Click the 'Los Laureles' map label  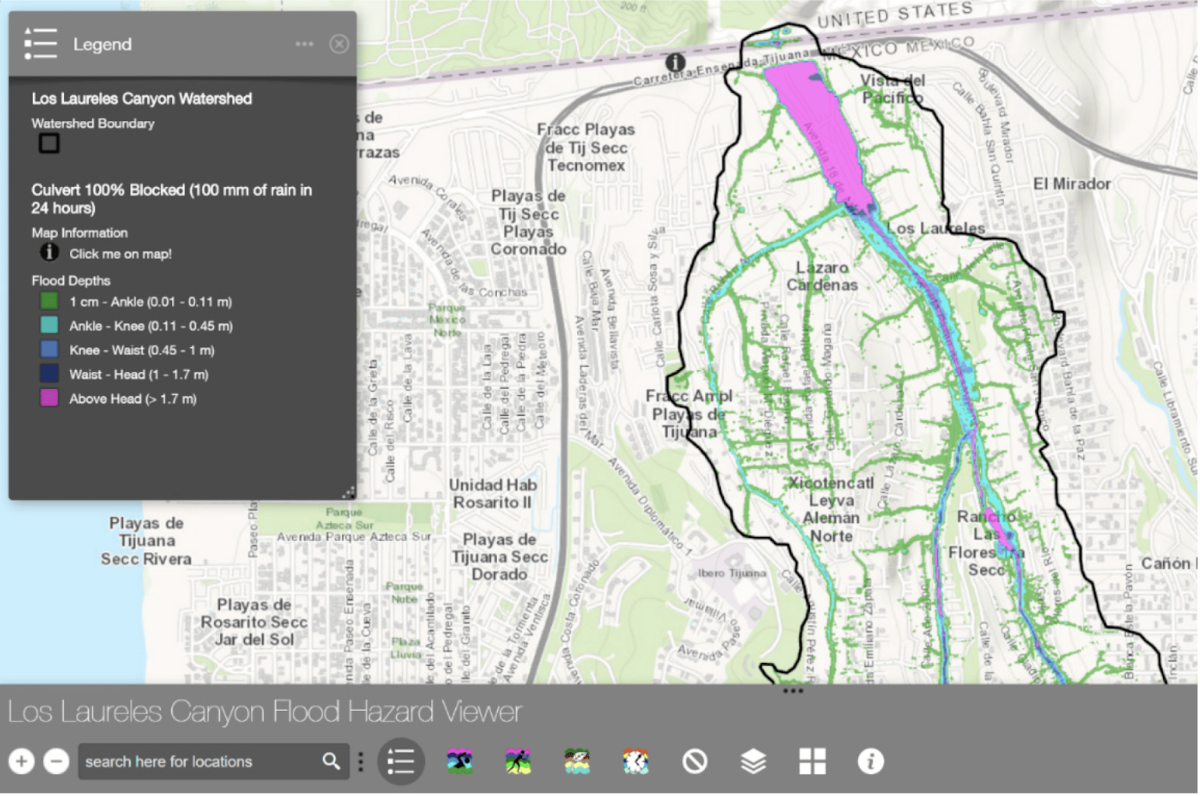(936, 229)
